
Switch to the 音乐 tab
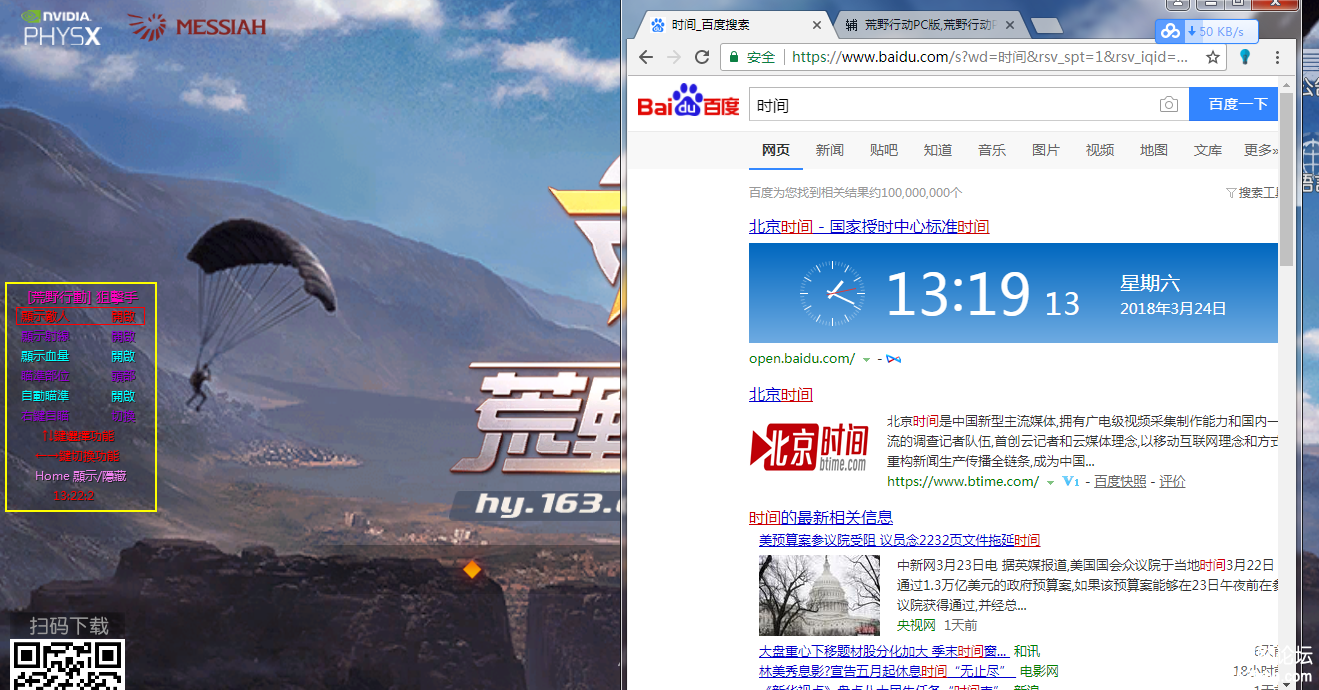992,150
